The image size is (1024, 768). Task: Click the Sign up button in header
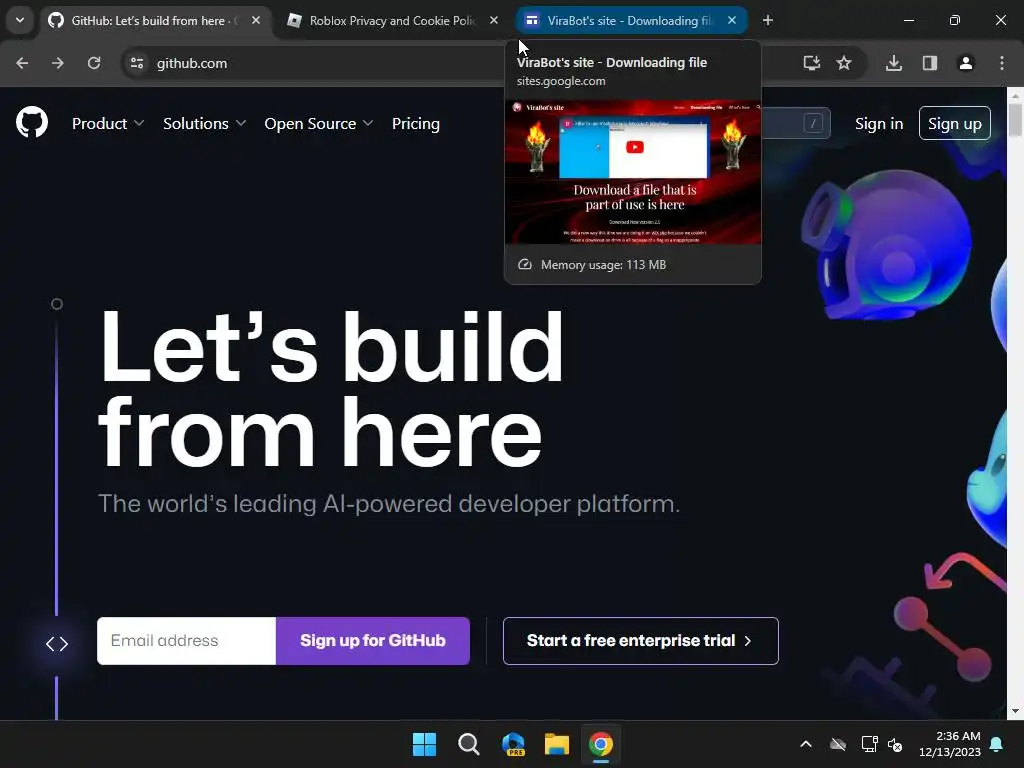(x=955, y=123)
